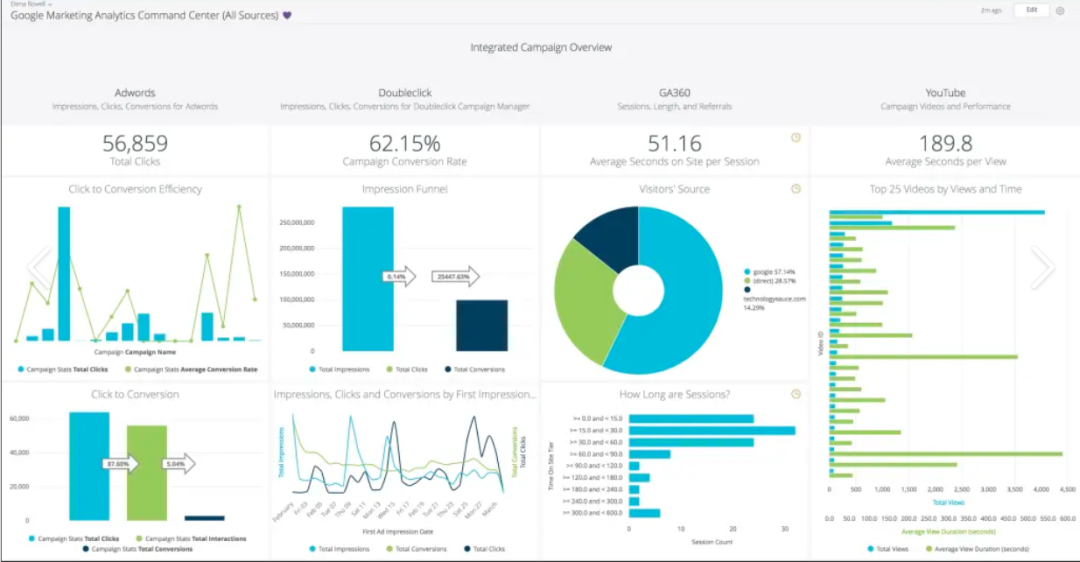Screen dimensions: 1080x562
Task: Click the 56,859 Total Clicks value
Action: (135, 143)
